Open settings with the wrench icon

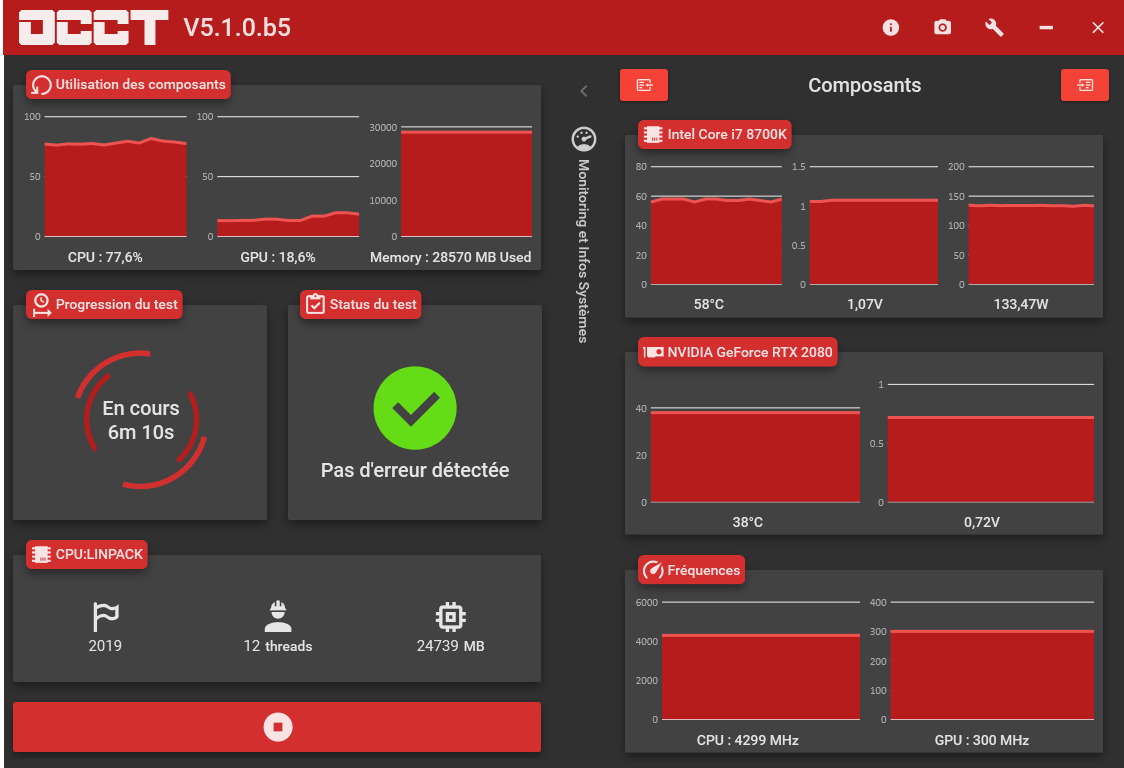[x=994, y=27]
